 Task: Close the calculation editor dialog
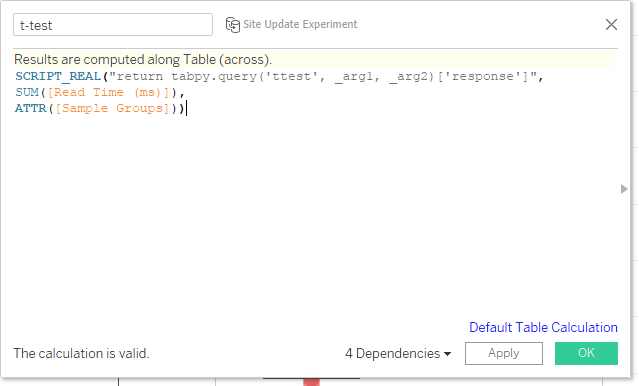pos(611,24)
